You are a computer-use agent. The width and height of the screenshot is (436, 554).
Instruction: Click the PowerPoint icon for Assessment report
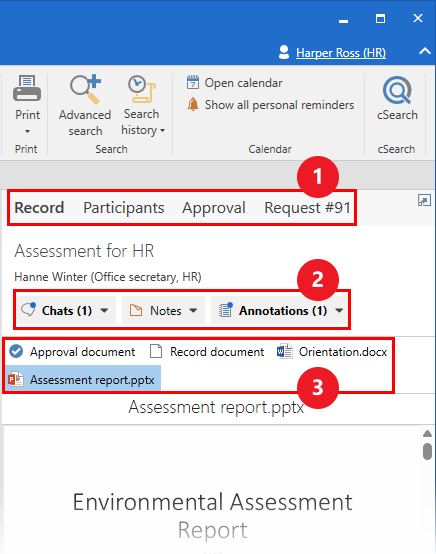tap(16, 380)
